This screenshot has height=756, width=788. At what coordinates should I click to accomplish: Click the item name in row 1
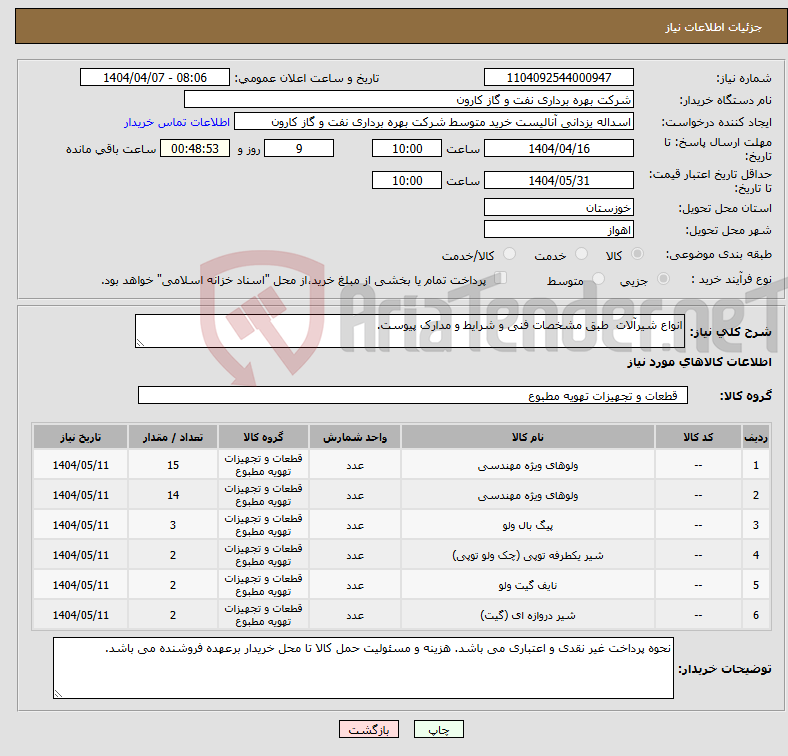(x=528, y=465)
